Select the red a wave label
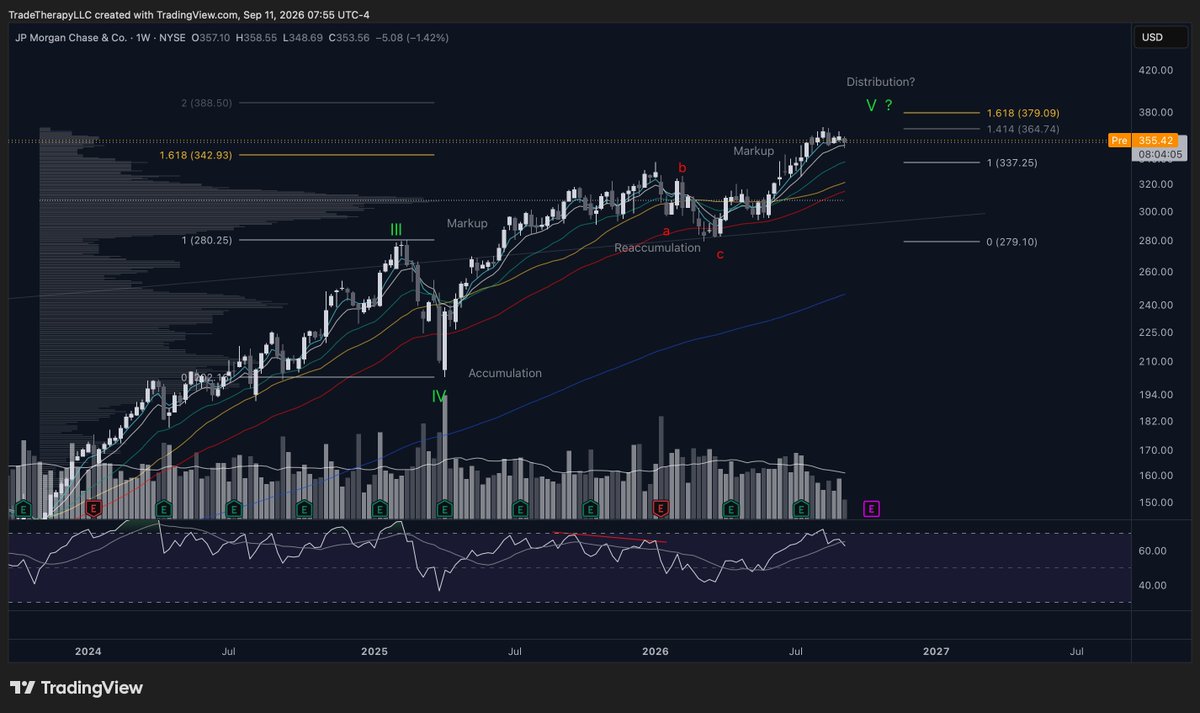This screenshot has height=713, width=1200. pos(666,231)
